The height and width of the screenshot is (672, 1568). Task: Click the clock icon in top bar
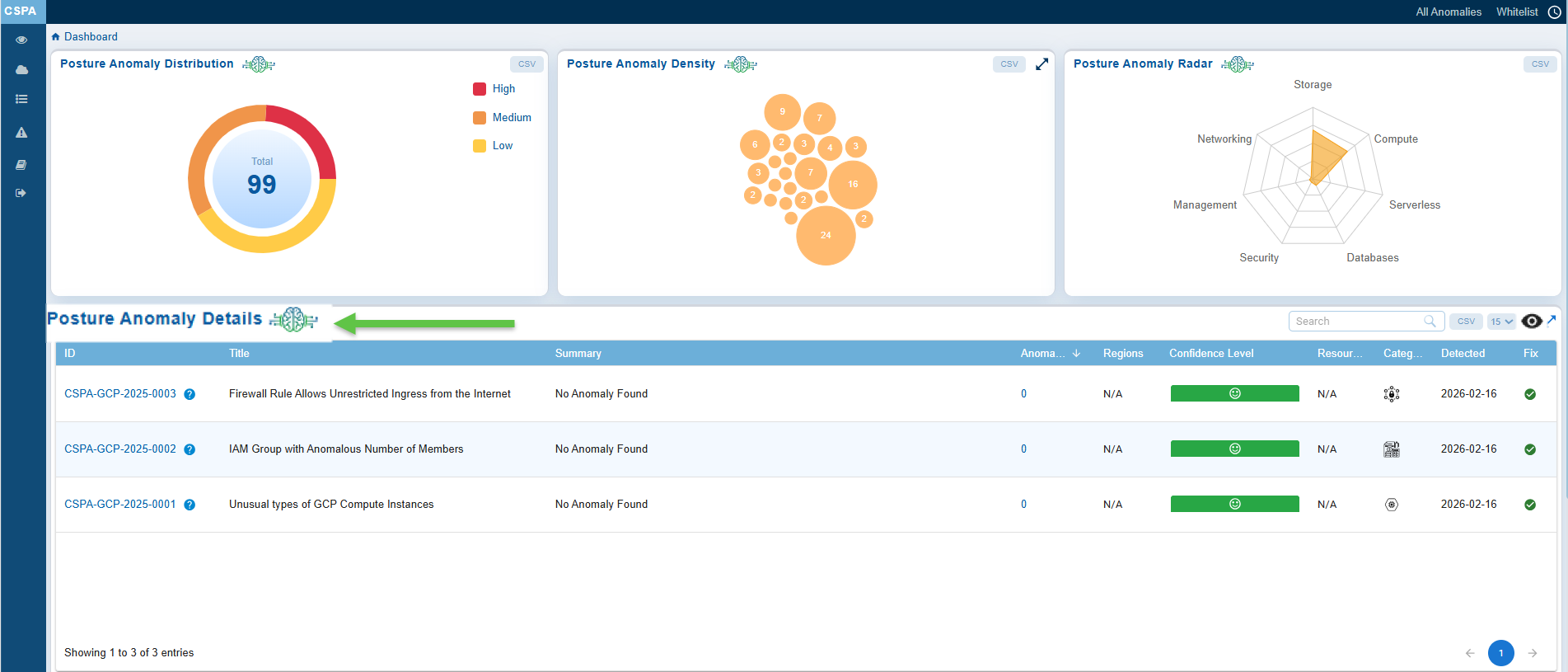click(x=1554, y=12)
